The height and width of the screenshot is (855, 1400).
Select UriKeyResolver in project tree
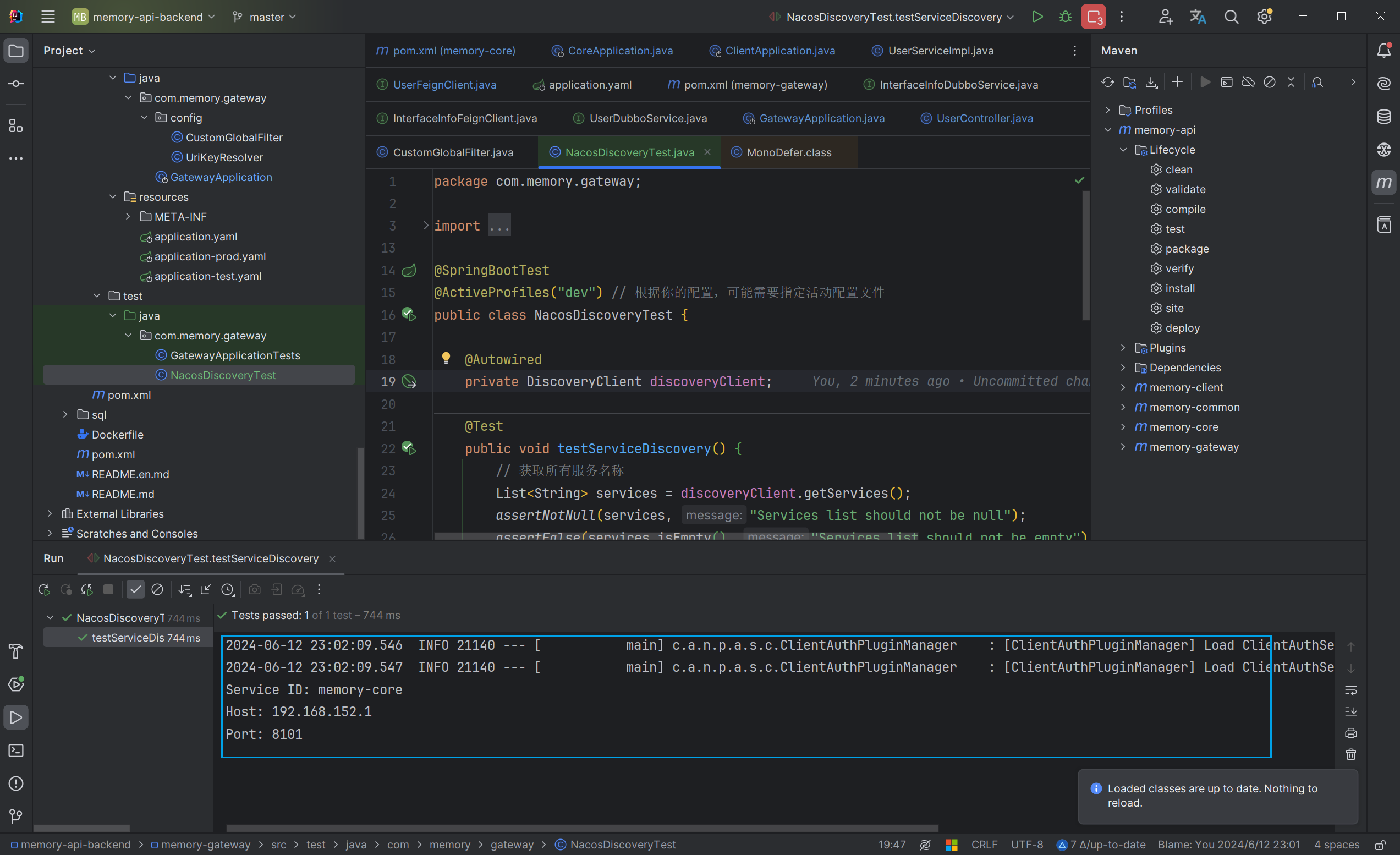tap(217, 157)
